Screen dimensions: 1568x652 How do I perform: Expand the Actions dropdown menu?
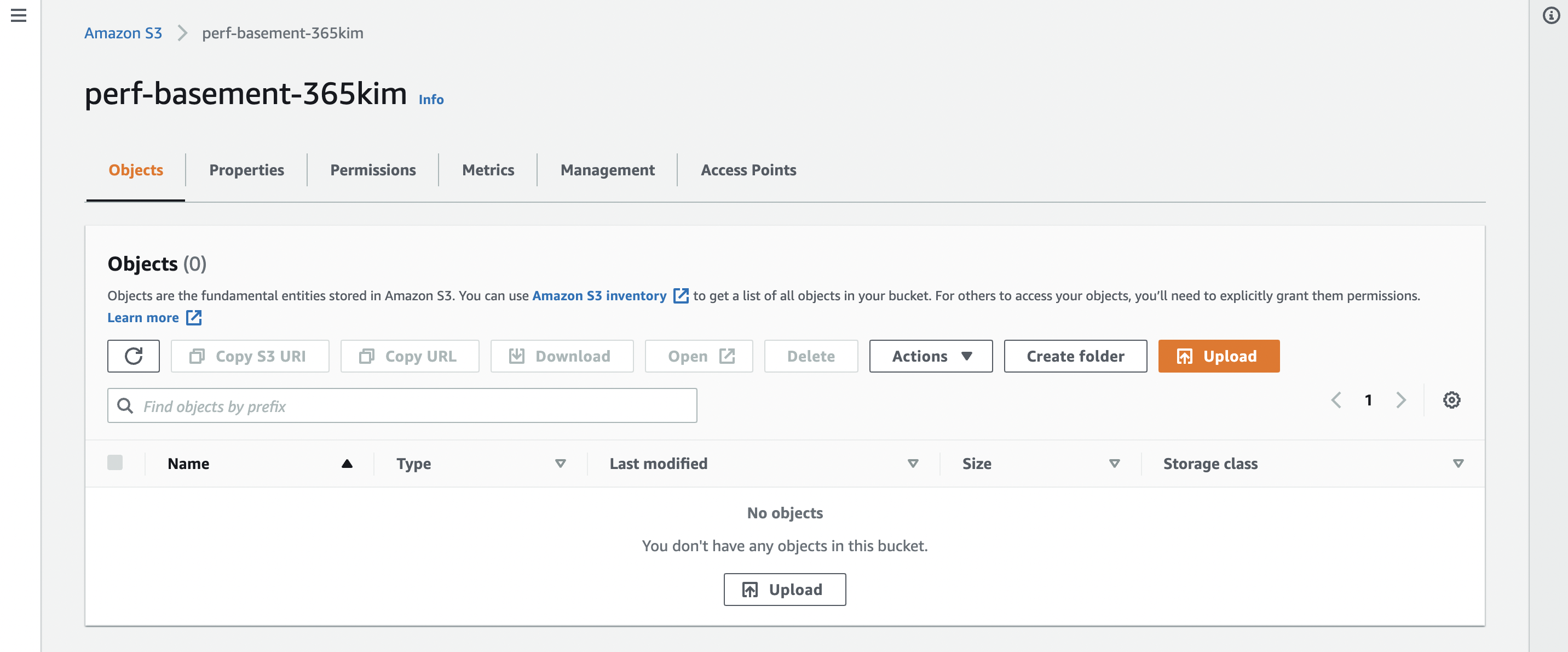click(x=930, y=356)
